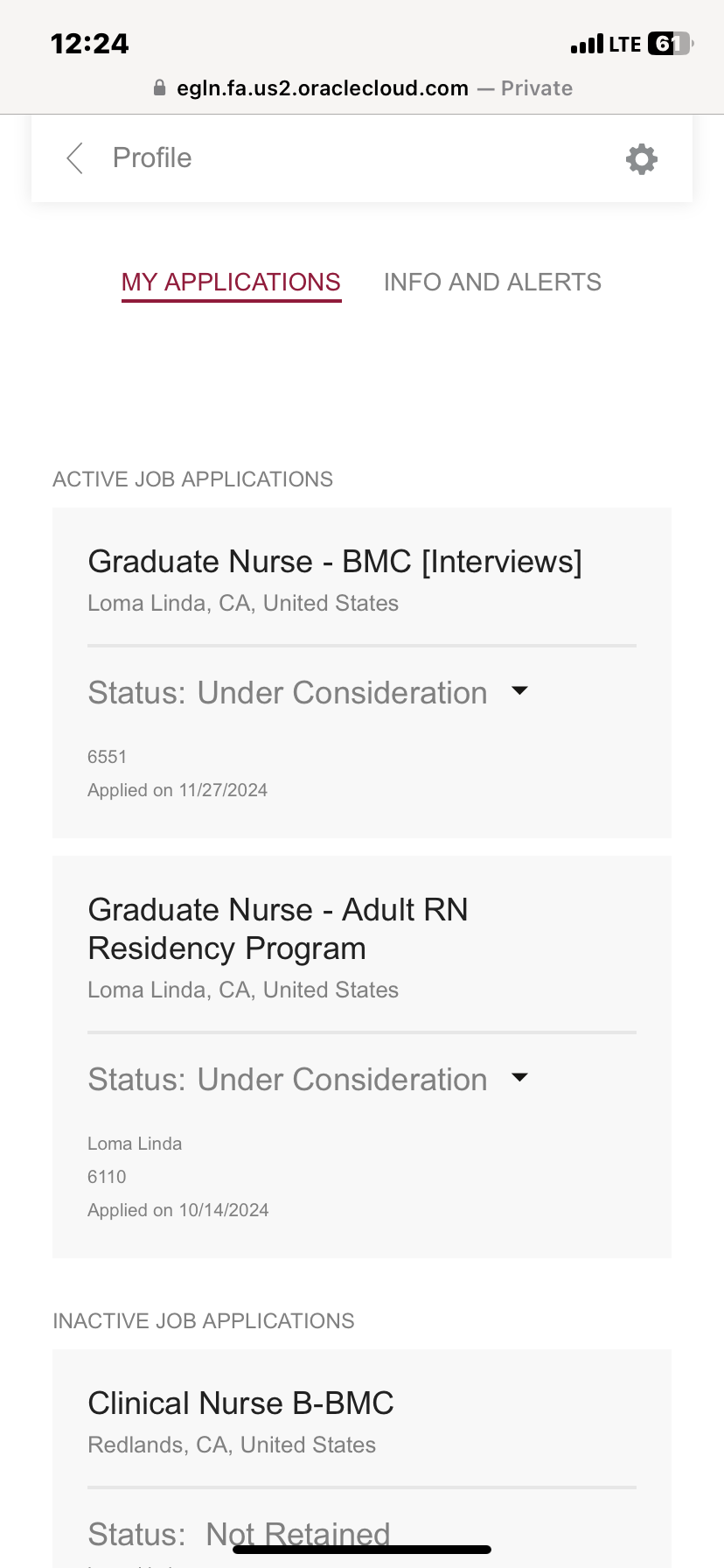Image resolution: width=724 pixels, height=1568 pixels.
Task: Tap the home indicator bar at bottom
Action: [x=362, y=1550]
